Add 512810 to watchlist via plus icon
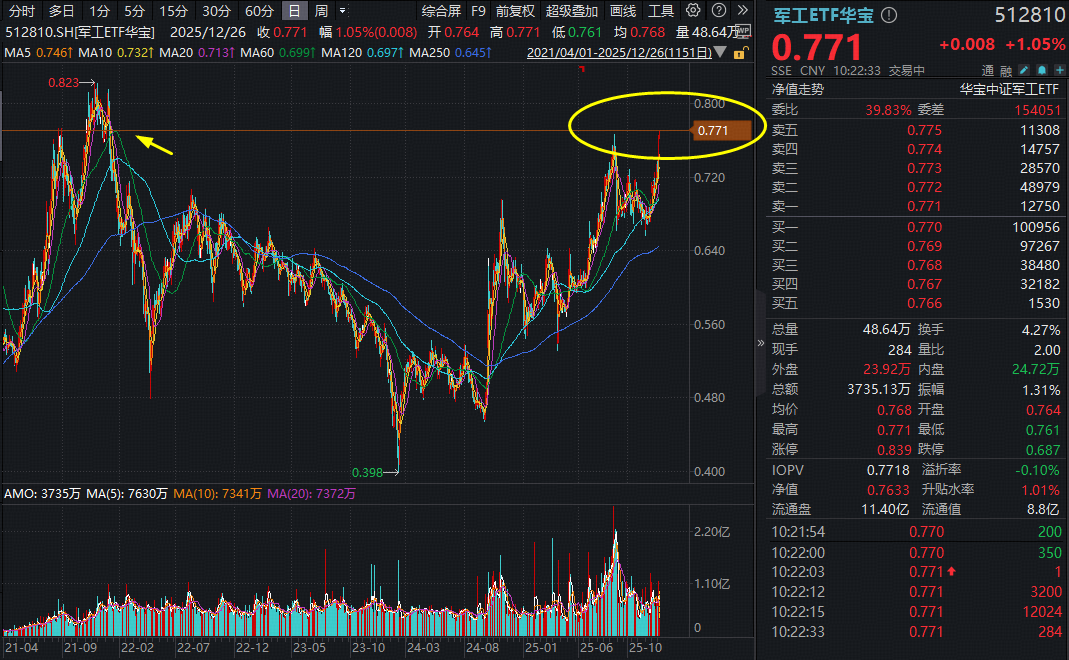The width and height of the screenshot is (1069, 660). [x=1061, y=70]
